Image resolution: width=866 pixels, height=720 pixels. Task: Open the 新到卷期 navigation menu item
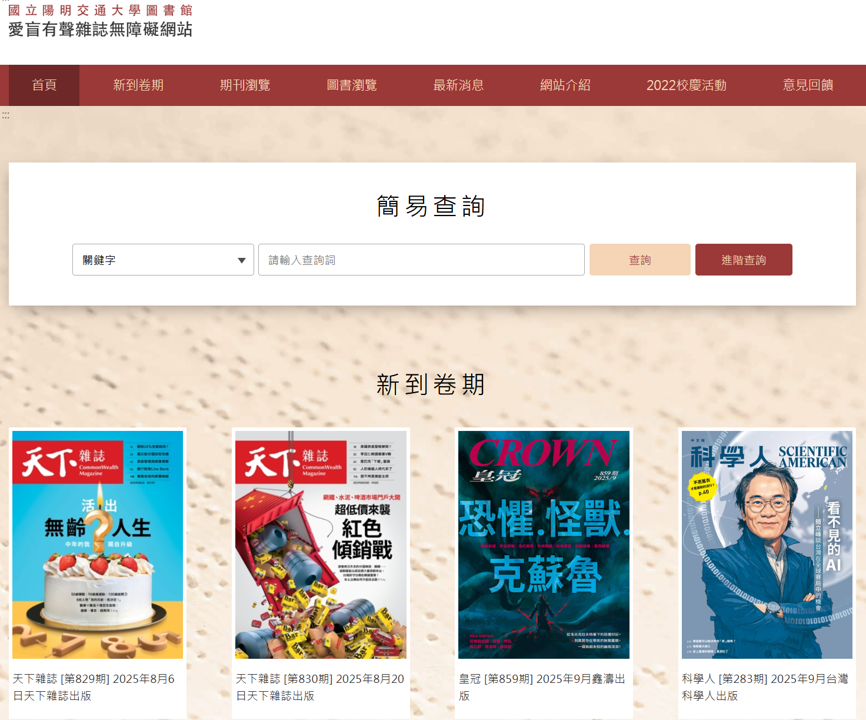tap(138, 85)
